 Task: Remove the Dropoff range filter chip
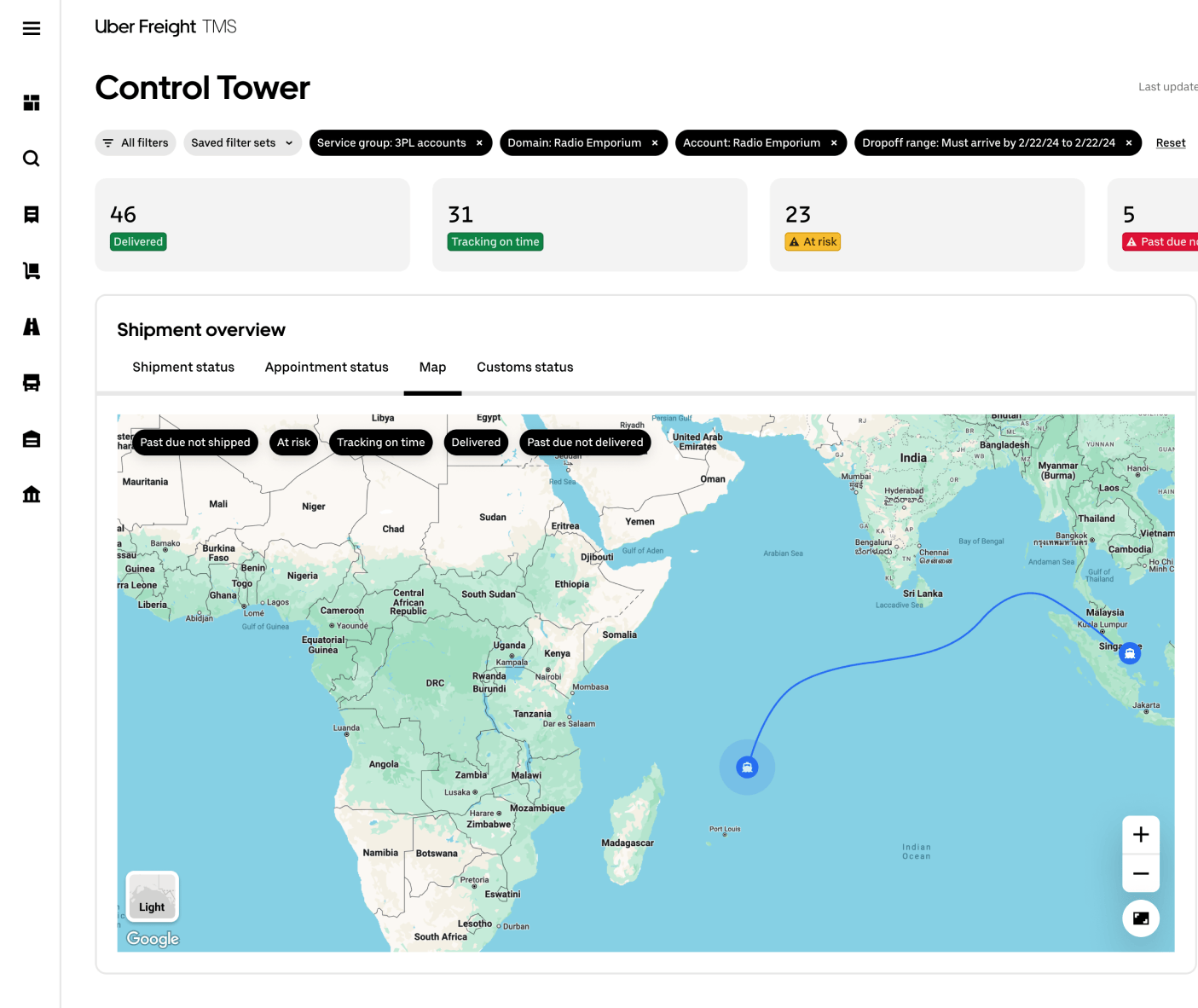click(x=1129, y=143)
